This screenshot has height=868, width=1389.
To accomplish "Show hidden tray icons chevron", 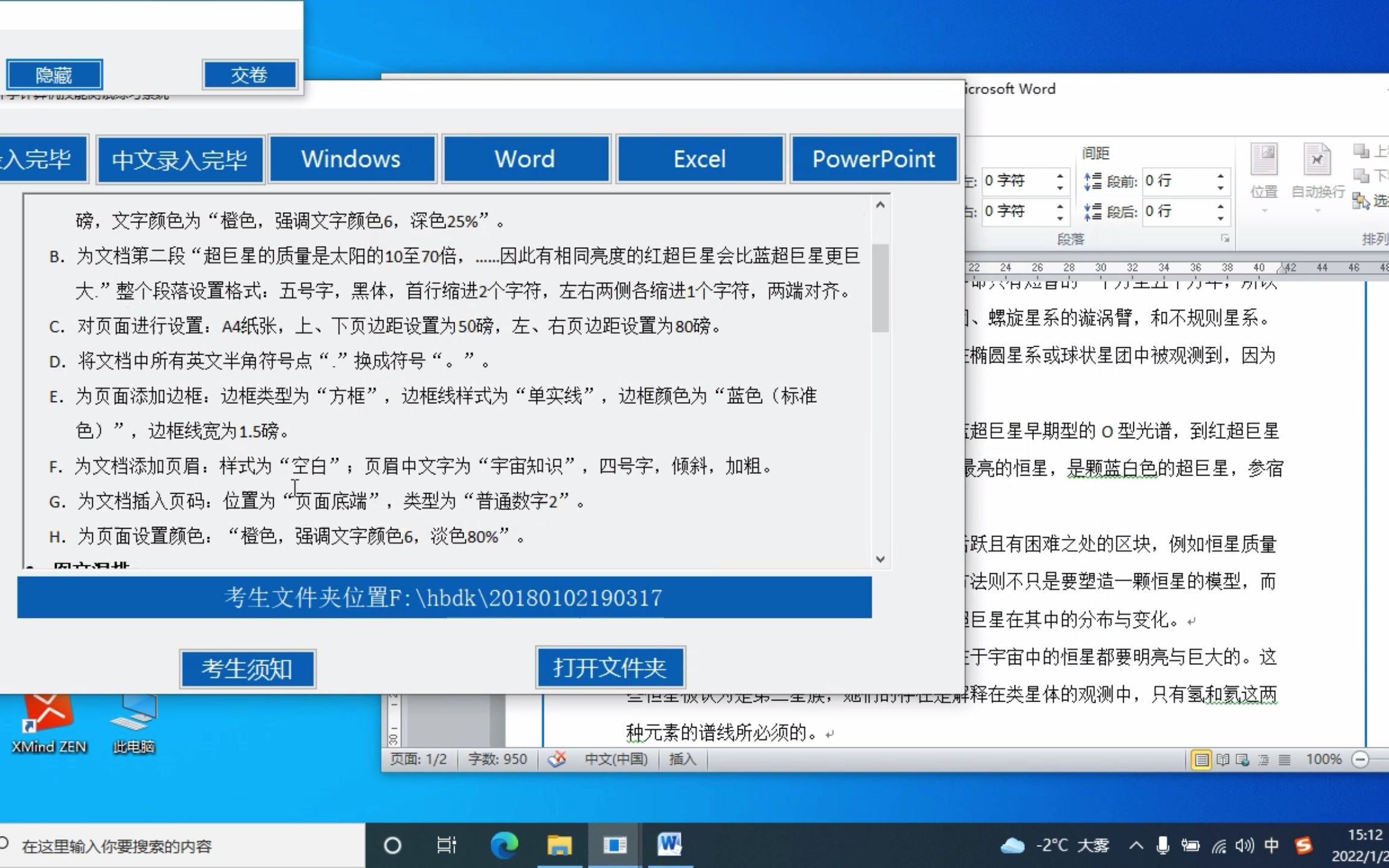I will pyautogui.click(x=1136, y=846).
